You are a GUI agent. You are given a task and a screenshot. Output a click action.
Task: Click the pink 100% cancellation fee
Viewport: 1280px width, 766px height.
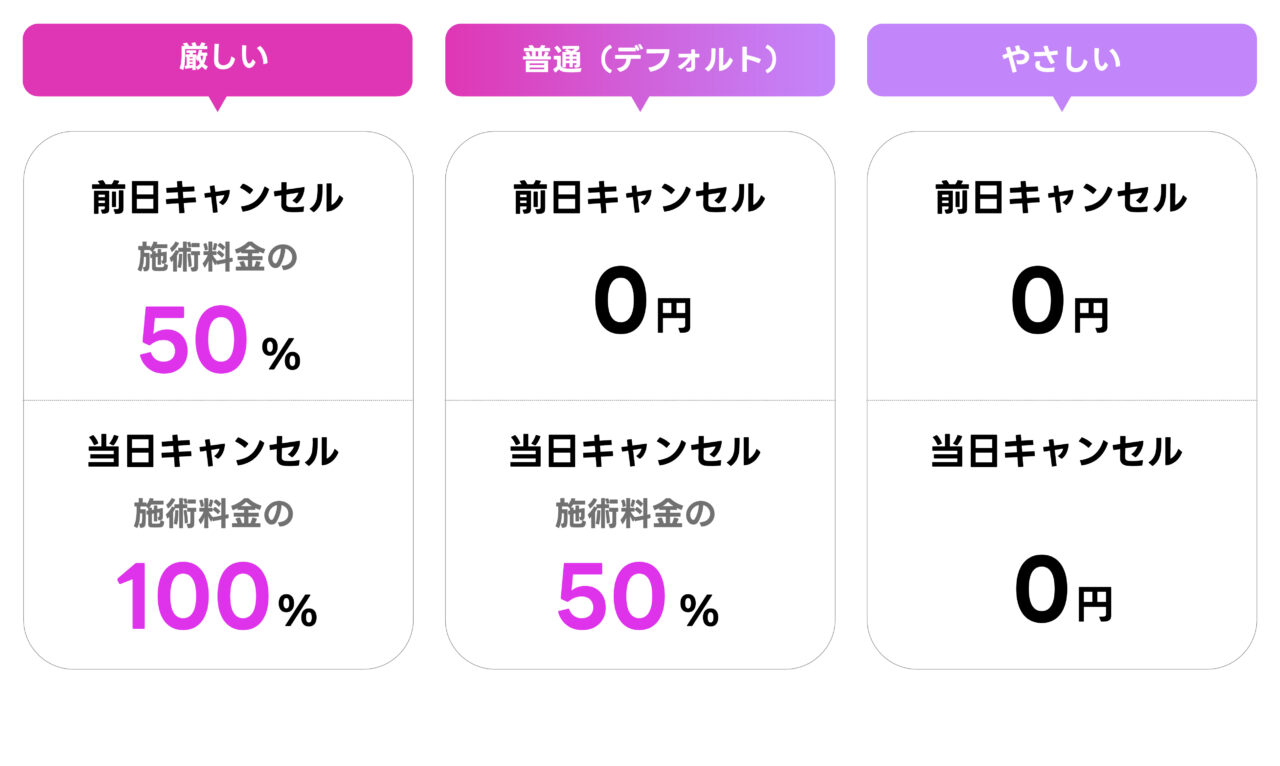coord(216,599)
